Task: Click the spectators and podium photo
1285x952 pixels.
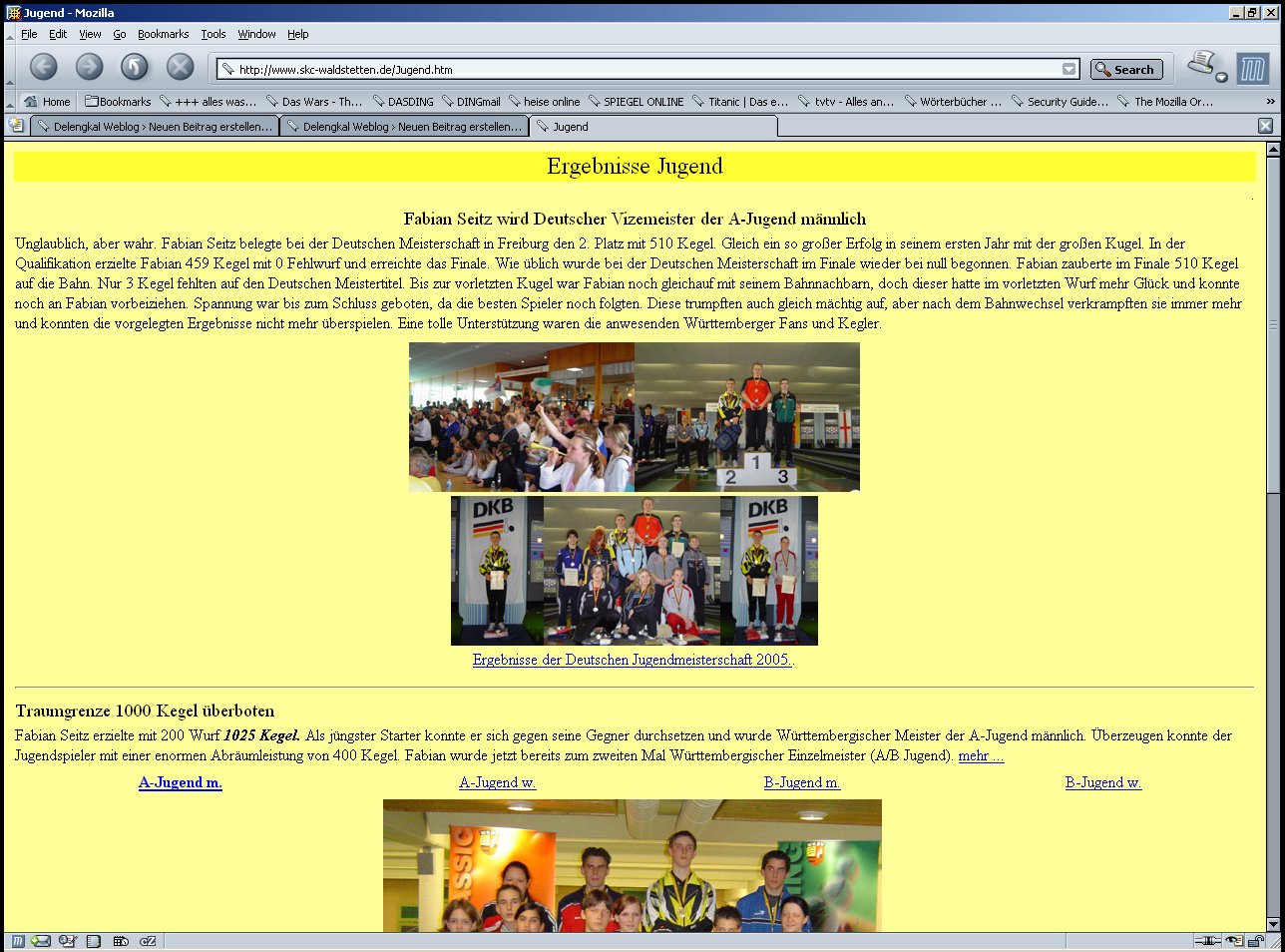Action: point(635,417)
